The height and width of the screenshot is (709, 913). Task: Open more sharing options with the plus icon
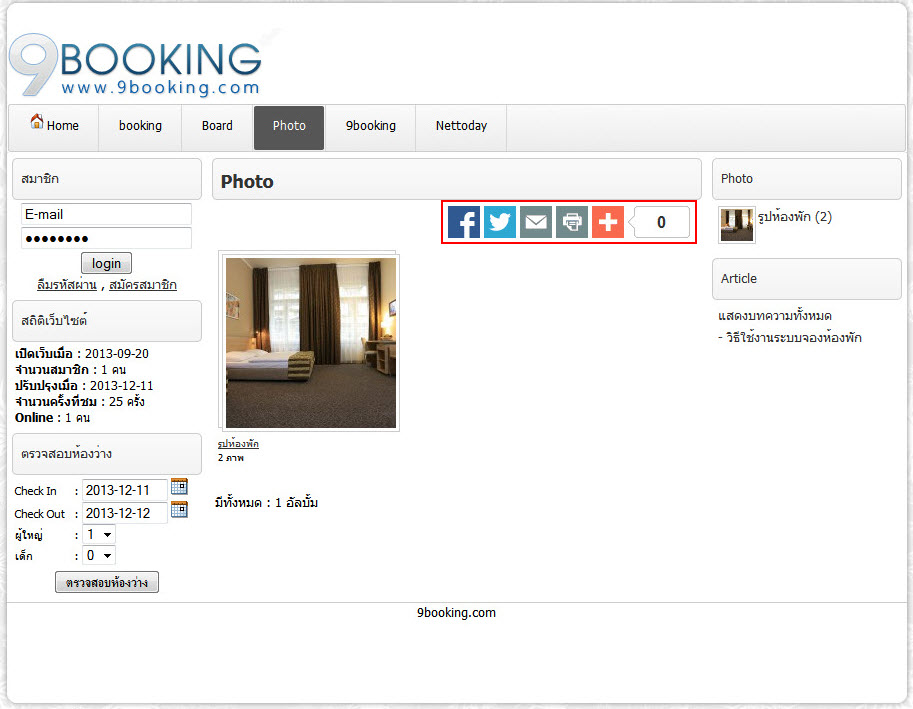[608, 222]
